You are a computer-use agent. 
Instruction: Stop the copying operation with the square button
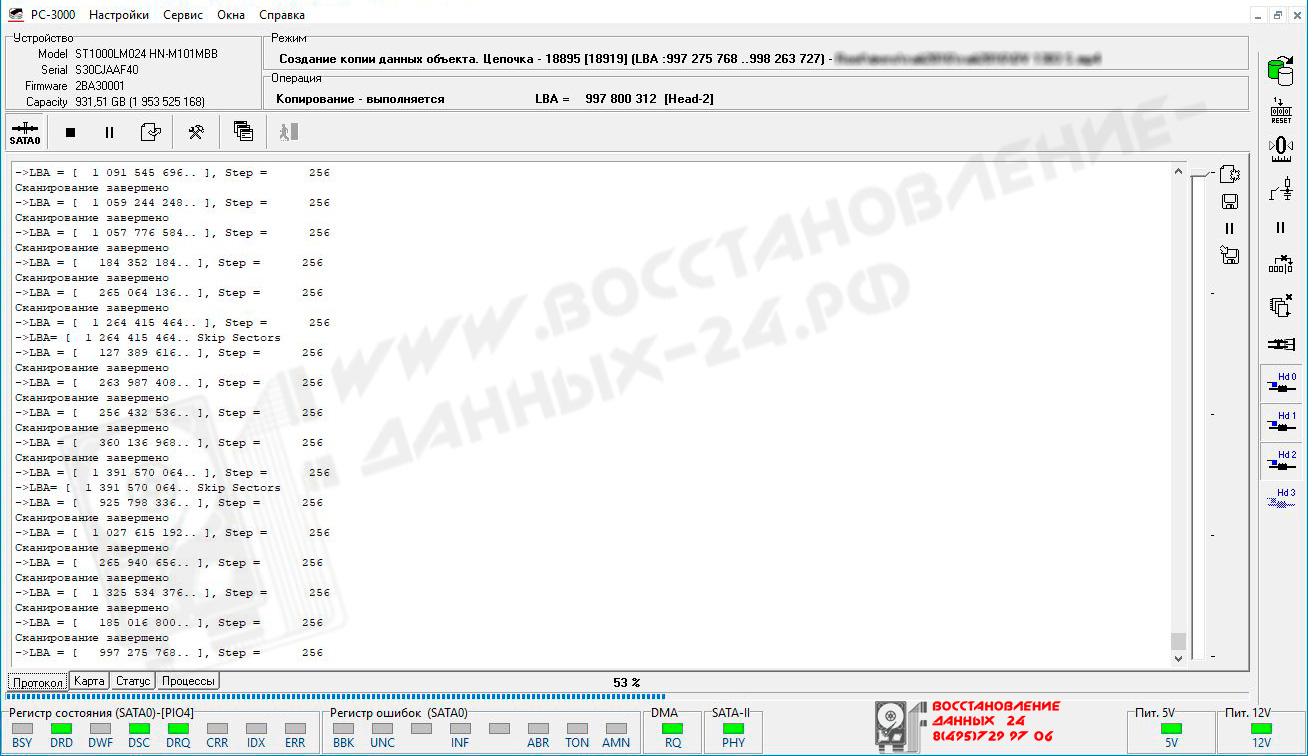70,132
